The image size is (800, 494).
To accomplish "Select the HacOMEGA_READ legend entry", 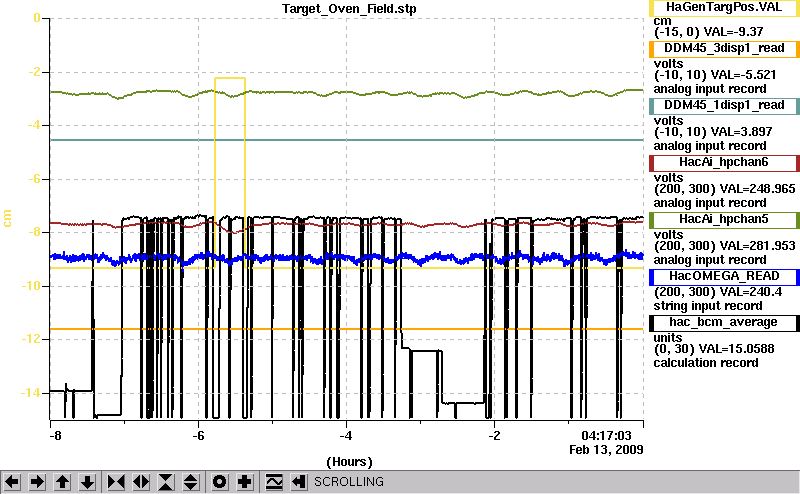I will (x=724, y=277).
